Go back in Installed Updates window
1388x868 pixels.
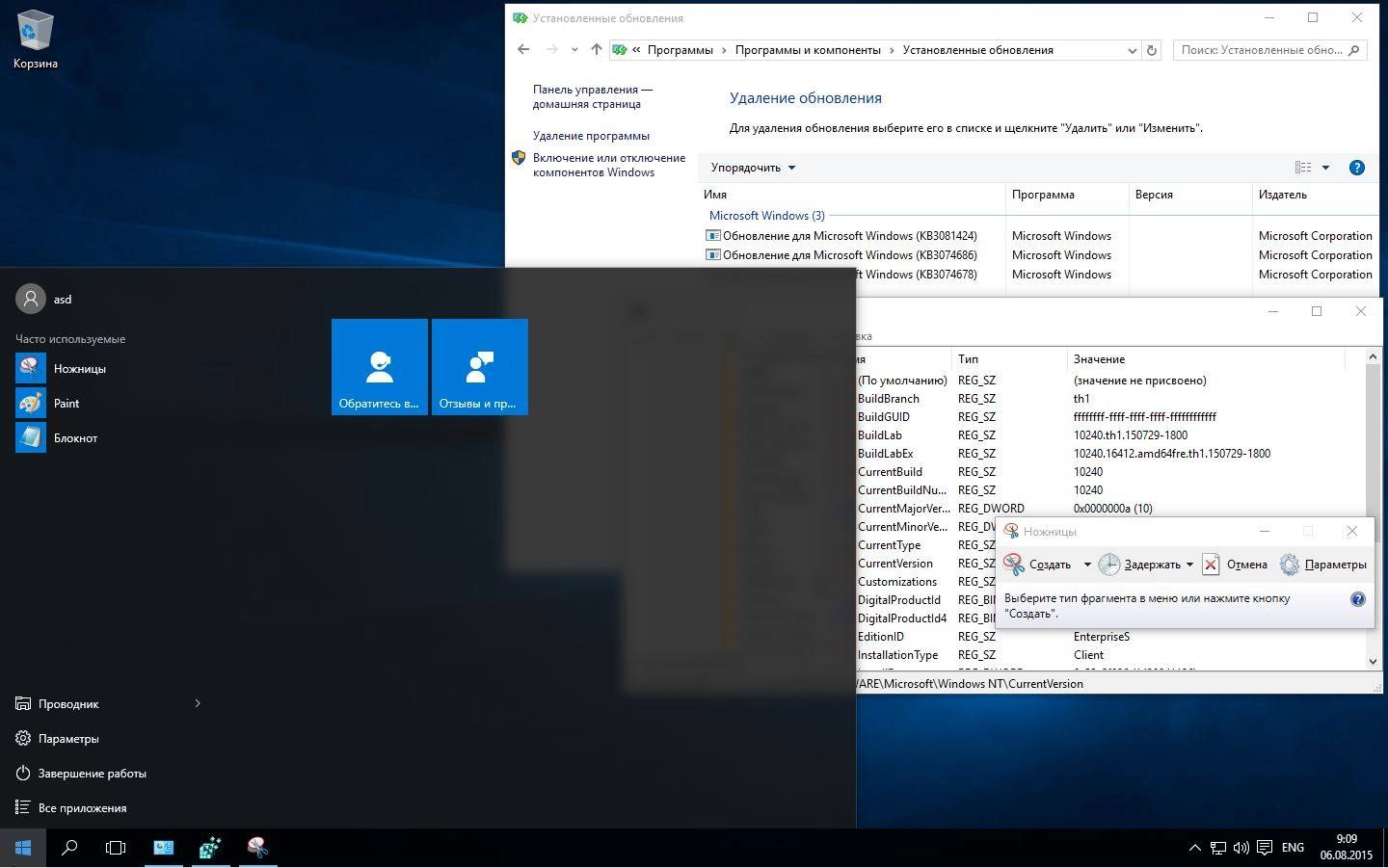(523, 49)
